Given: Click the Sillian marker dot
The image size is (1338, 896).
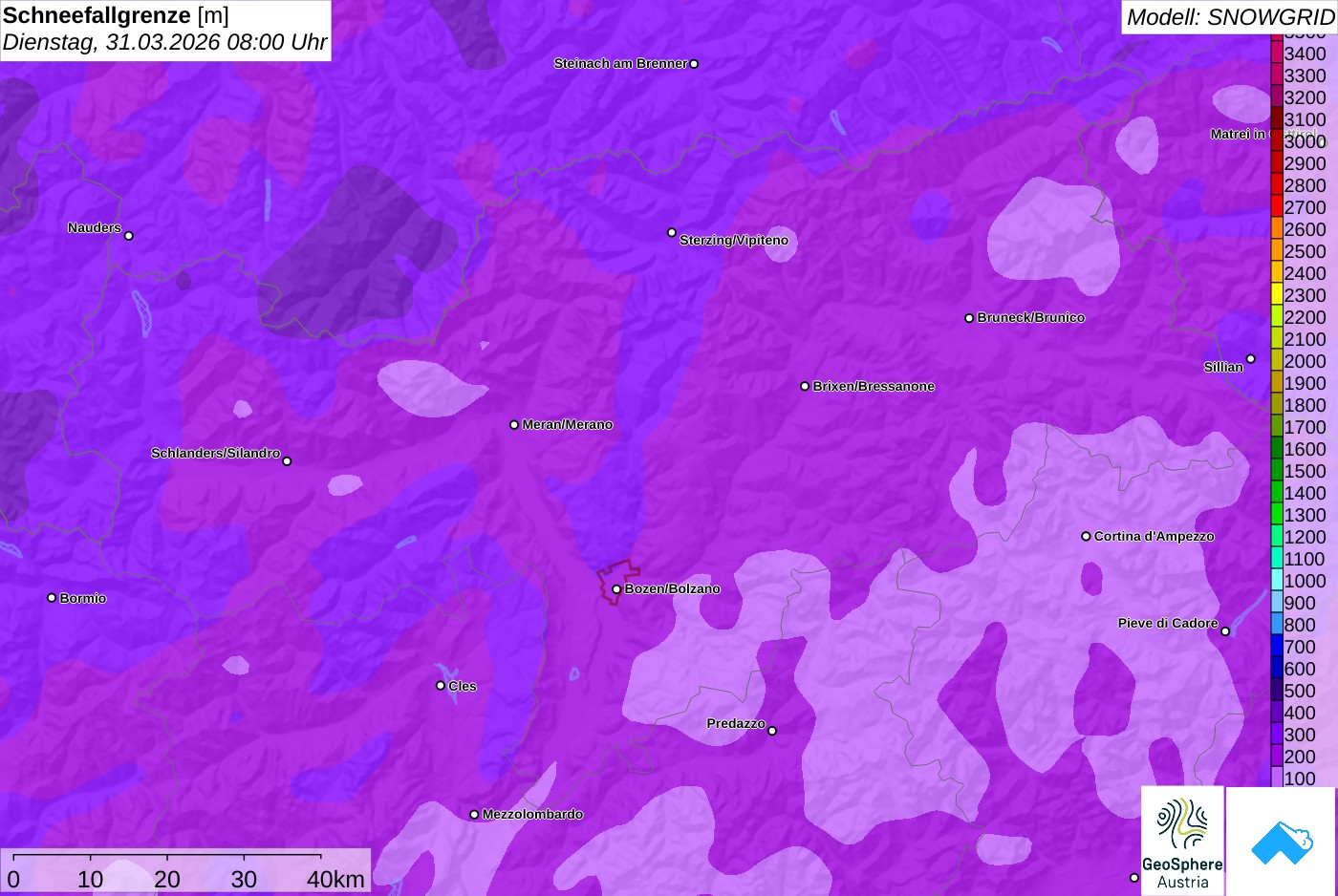Looking at the screenshot, I should [x=1251, y=359].
